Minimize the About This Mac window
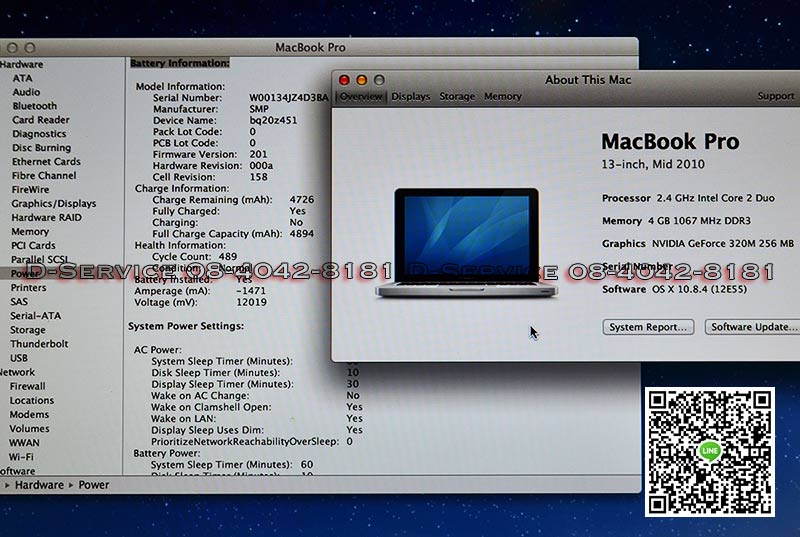 [361, 80]
